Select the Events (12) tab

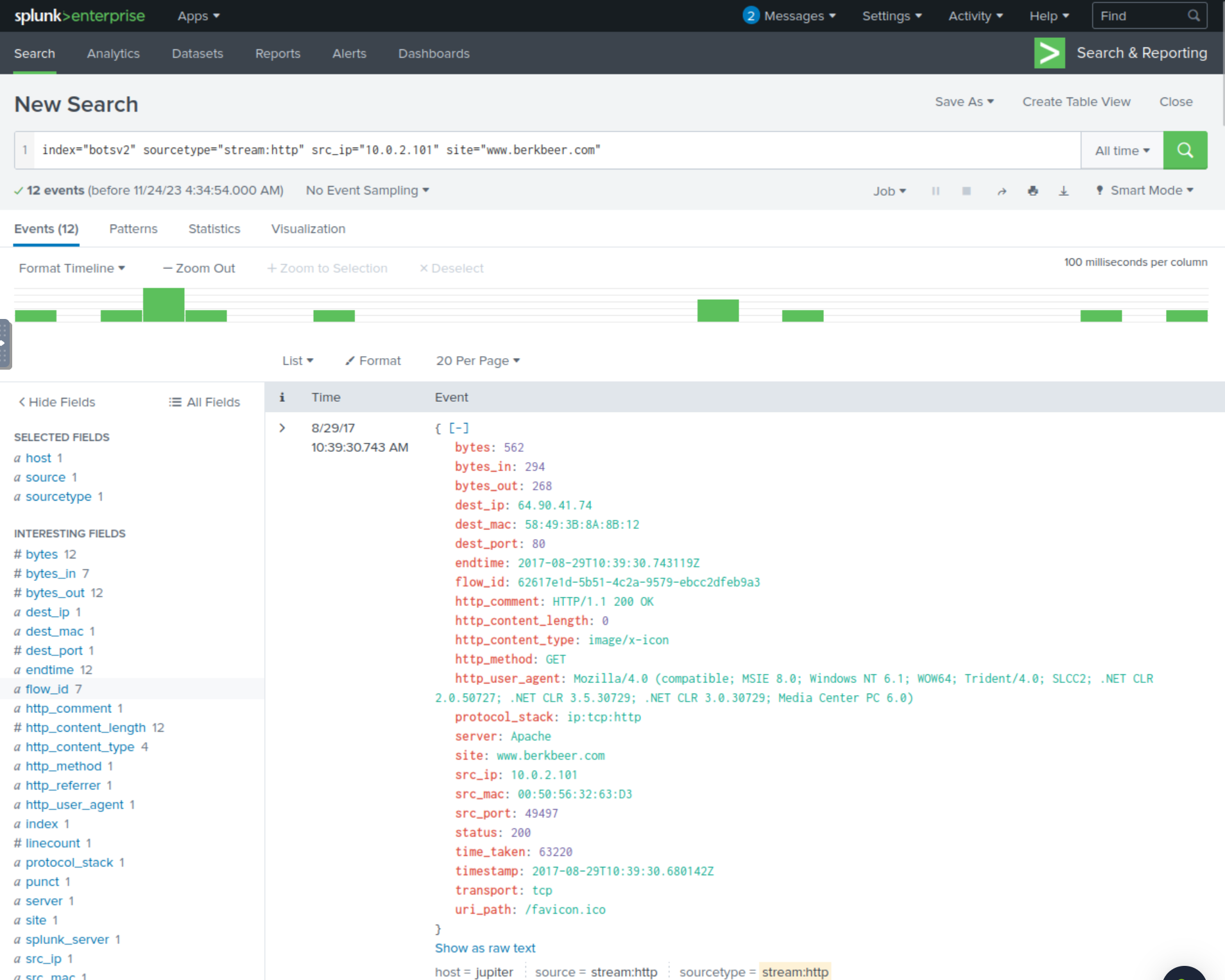tap(46, 229)
